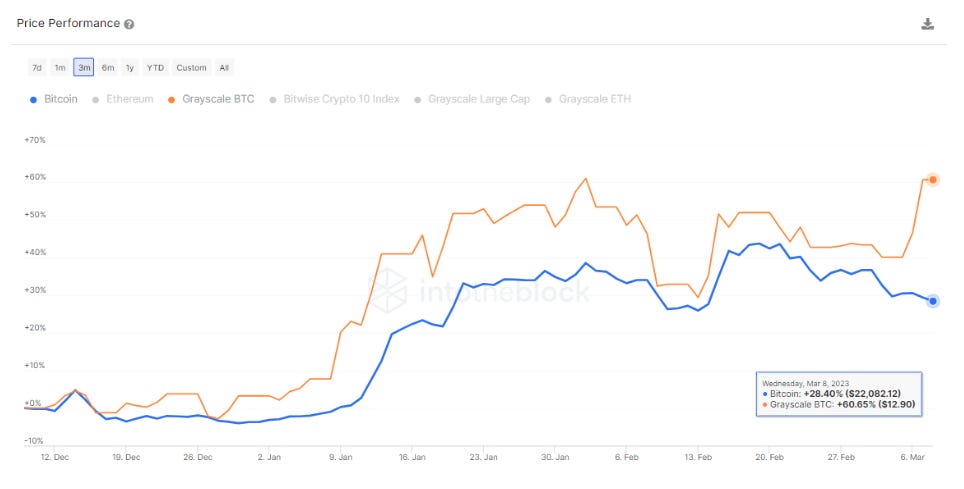The image size is (964, 489).
Task: Enable the Grayscale ETH series
Action: pyautogui.click(x=588, y=99)
